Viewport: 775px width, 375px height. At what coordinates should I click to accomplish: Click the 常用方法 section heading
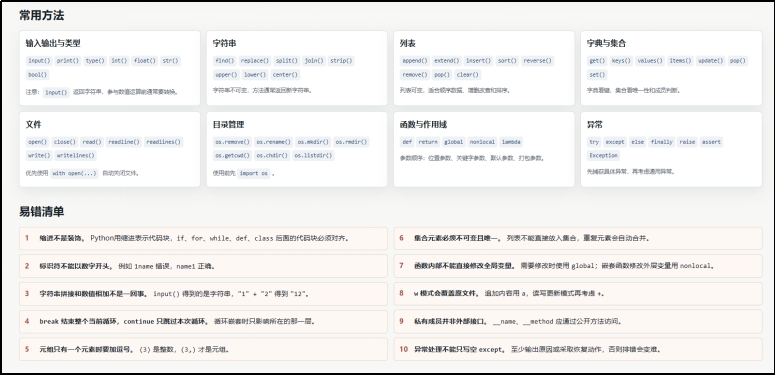tap(42, 15)
